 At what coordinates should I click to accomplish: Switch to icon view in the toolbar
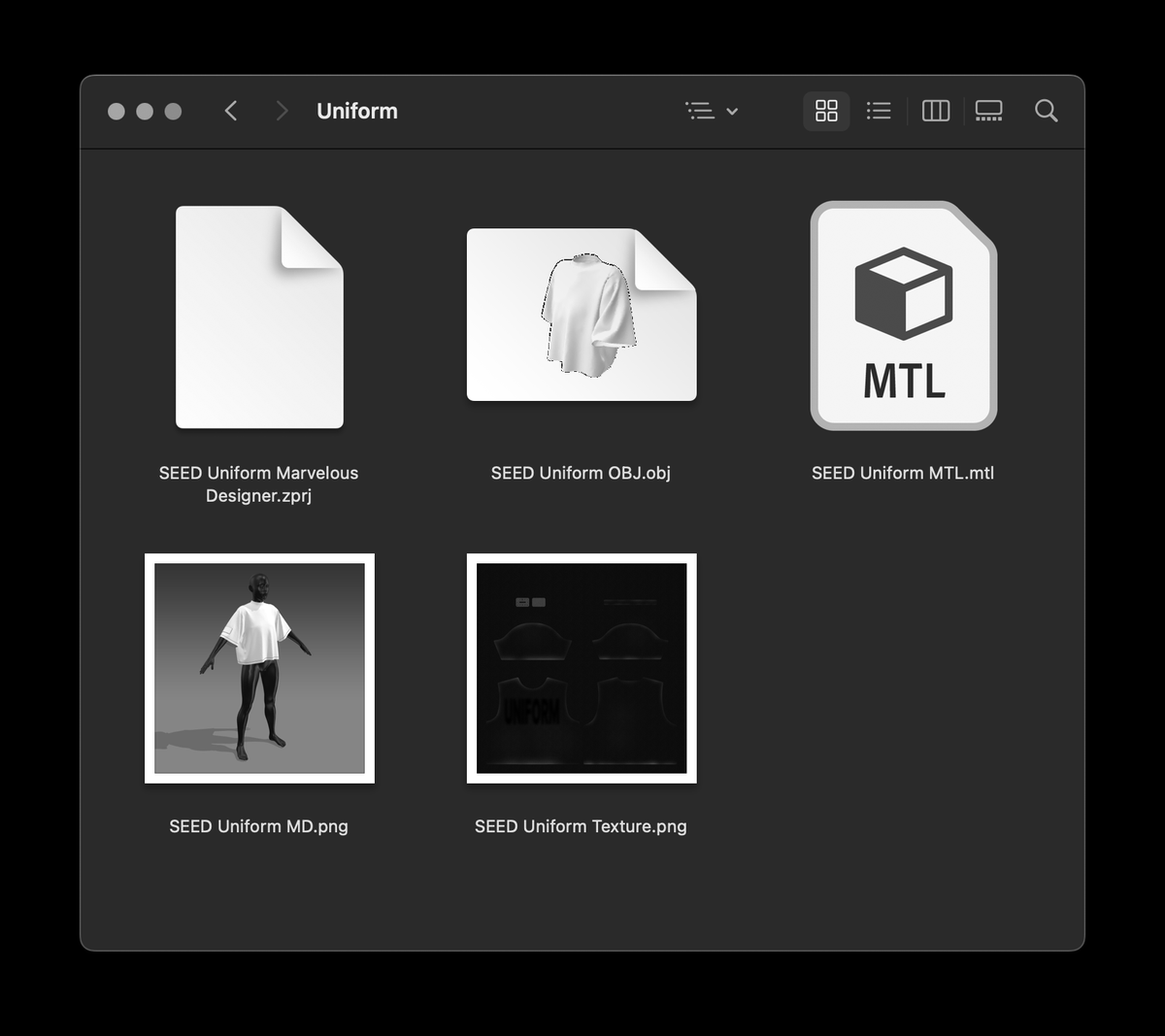coord(826,111)
